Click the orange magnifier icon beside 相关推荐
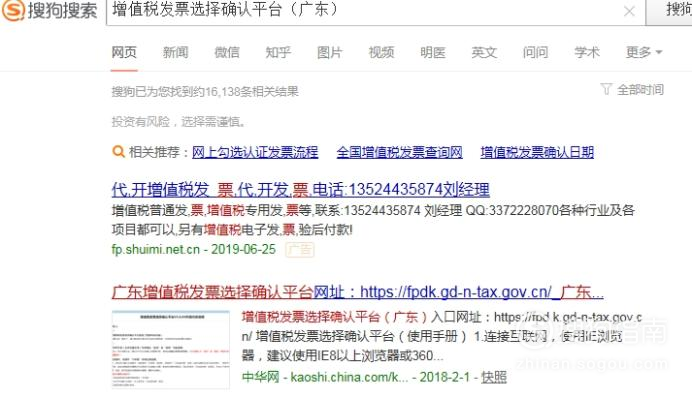Viewport: 692px width, 398px height. (118, 152)
